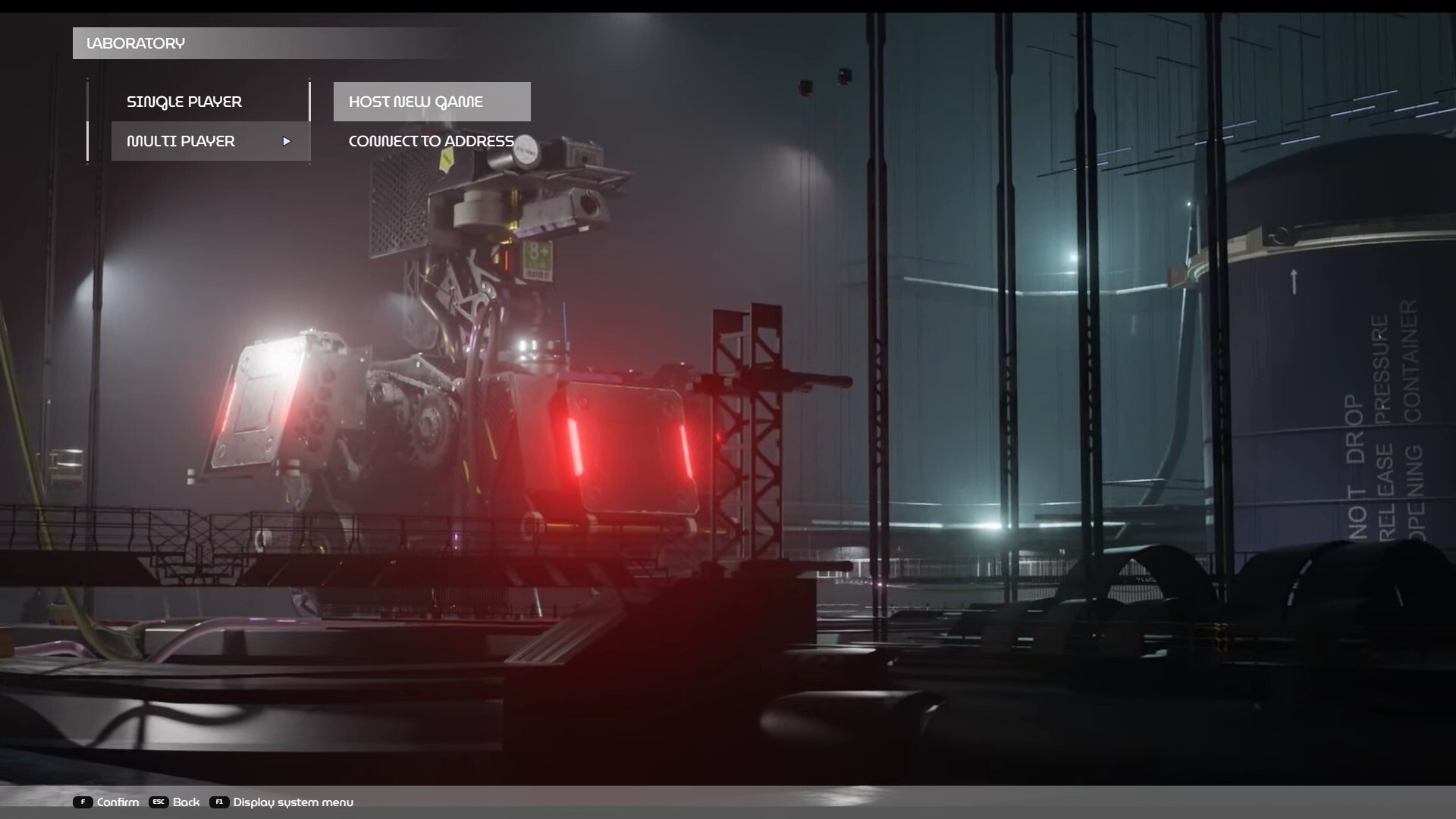
Task: Open the multiplayer options via the right chevron
Action: (287, 141)
